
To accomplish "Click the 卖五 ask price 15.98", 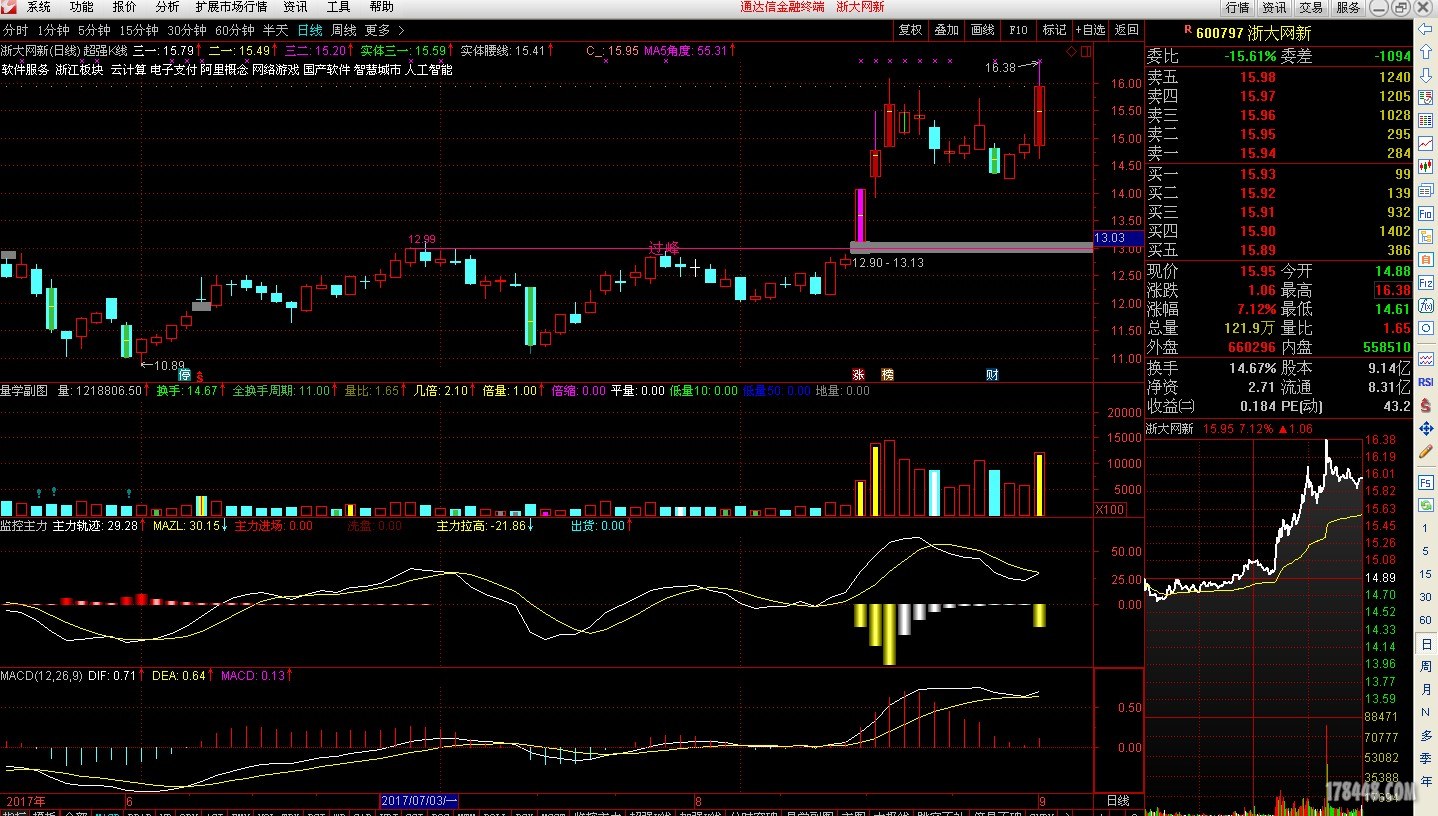I will (1258, 77).
